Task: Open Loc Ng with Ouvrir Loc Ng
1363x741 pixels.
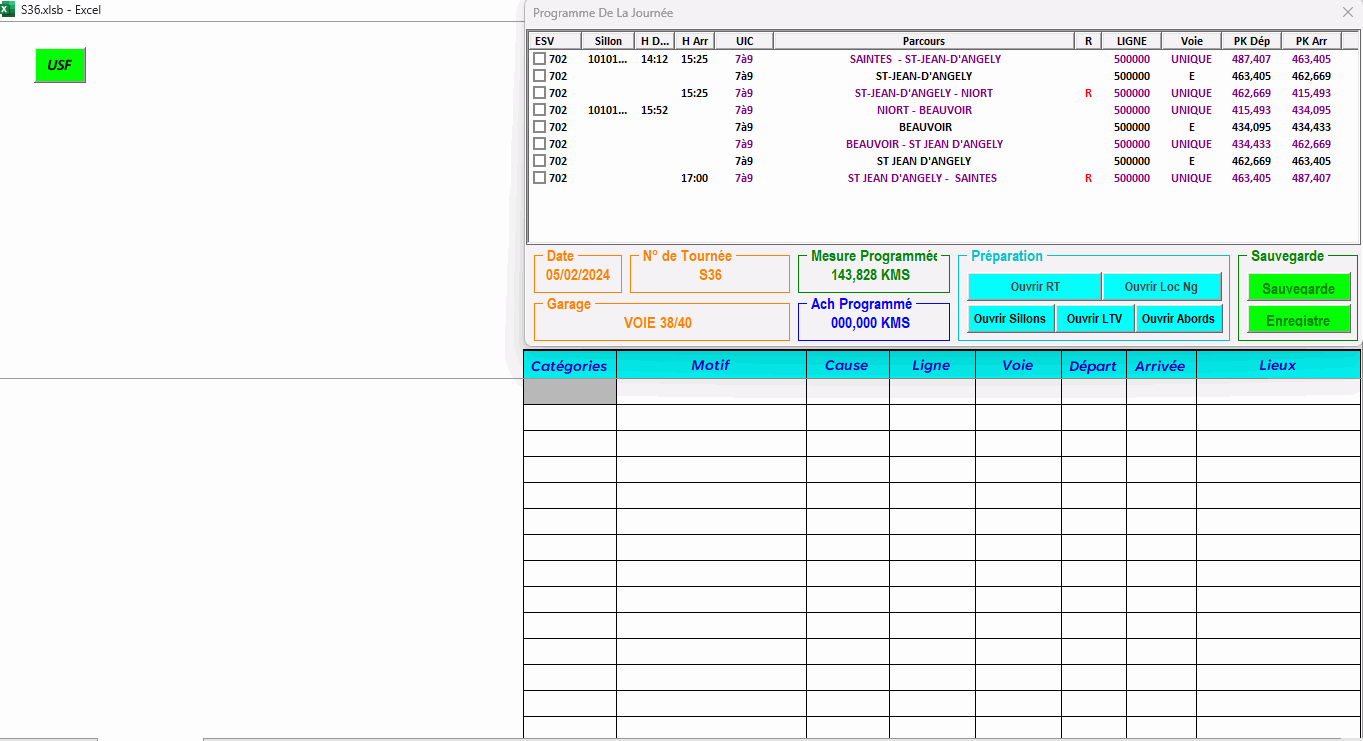Action: [1161, 287]
